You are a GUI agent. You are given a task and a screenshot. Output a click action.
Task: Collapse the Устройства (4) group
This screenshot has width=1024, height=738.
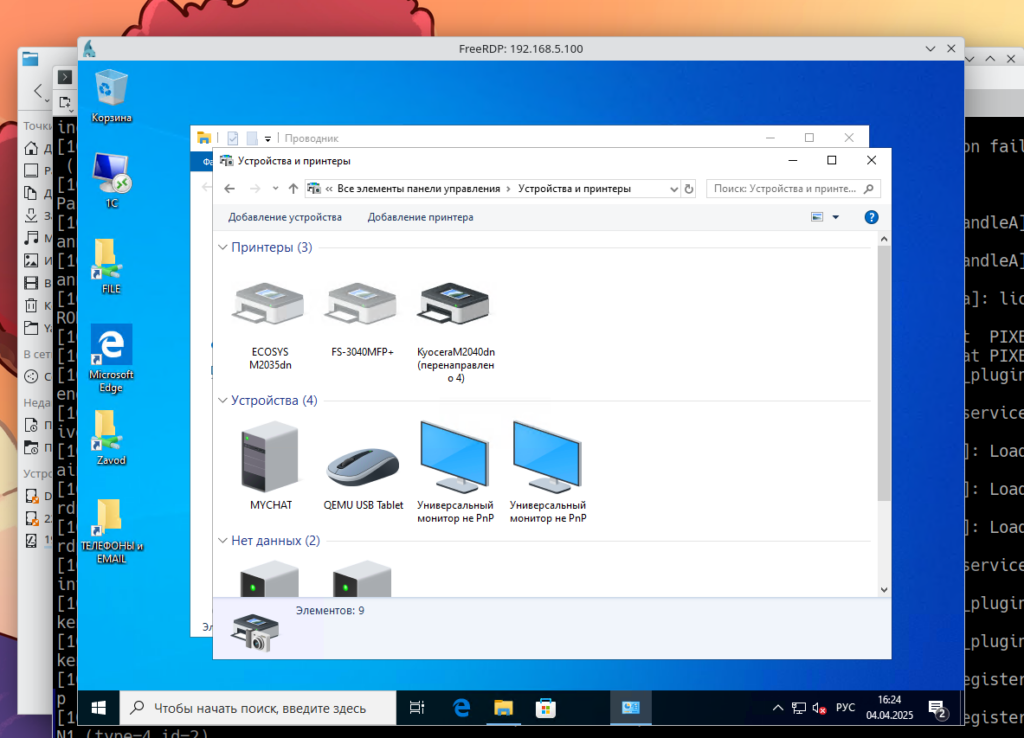pyautogui.click(x=222, y=401)
